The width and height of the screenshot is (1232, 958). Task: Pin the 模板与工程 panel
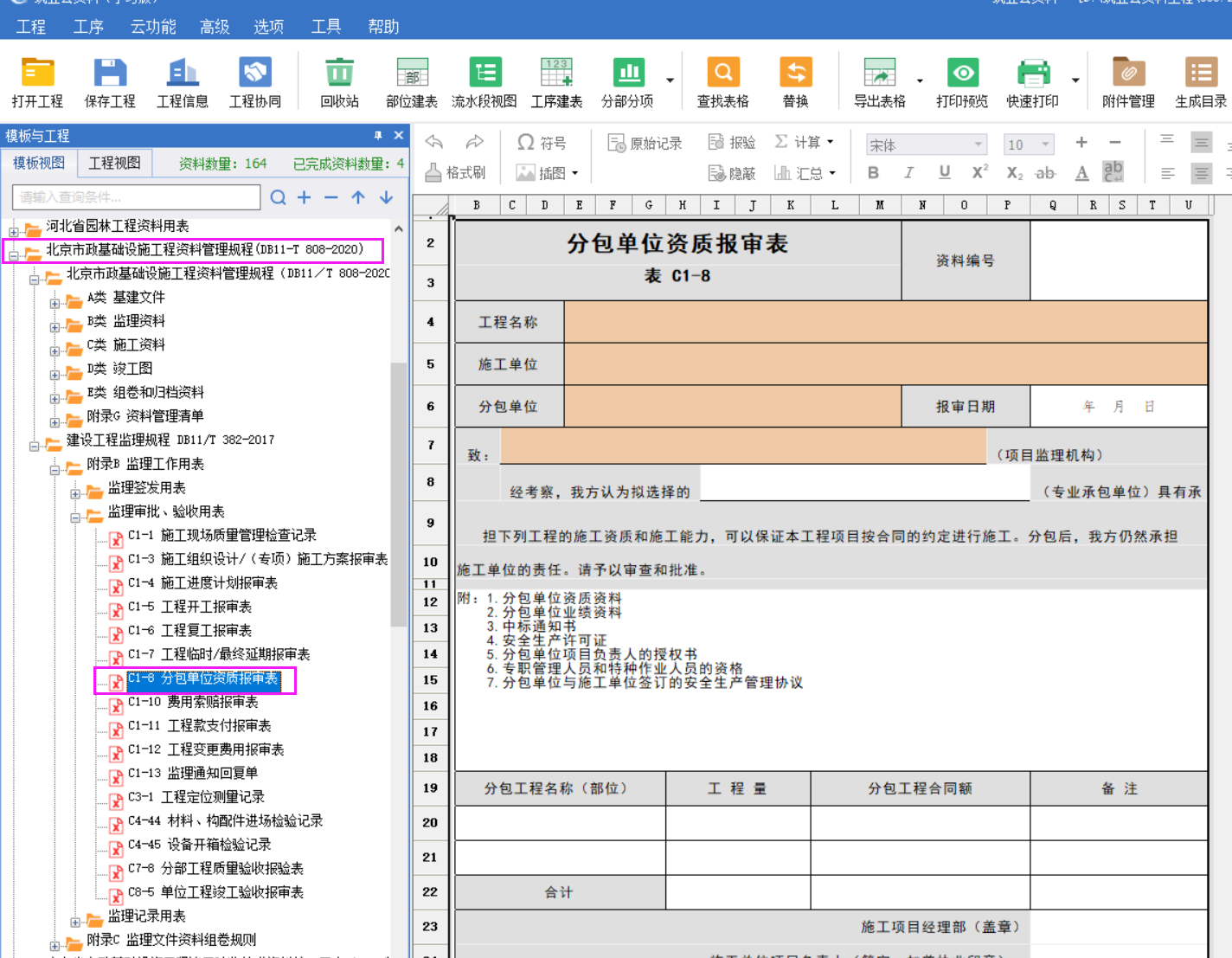378,136
